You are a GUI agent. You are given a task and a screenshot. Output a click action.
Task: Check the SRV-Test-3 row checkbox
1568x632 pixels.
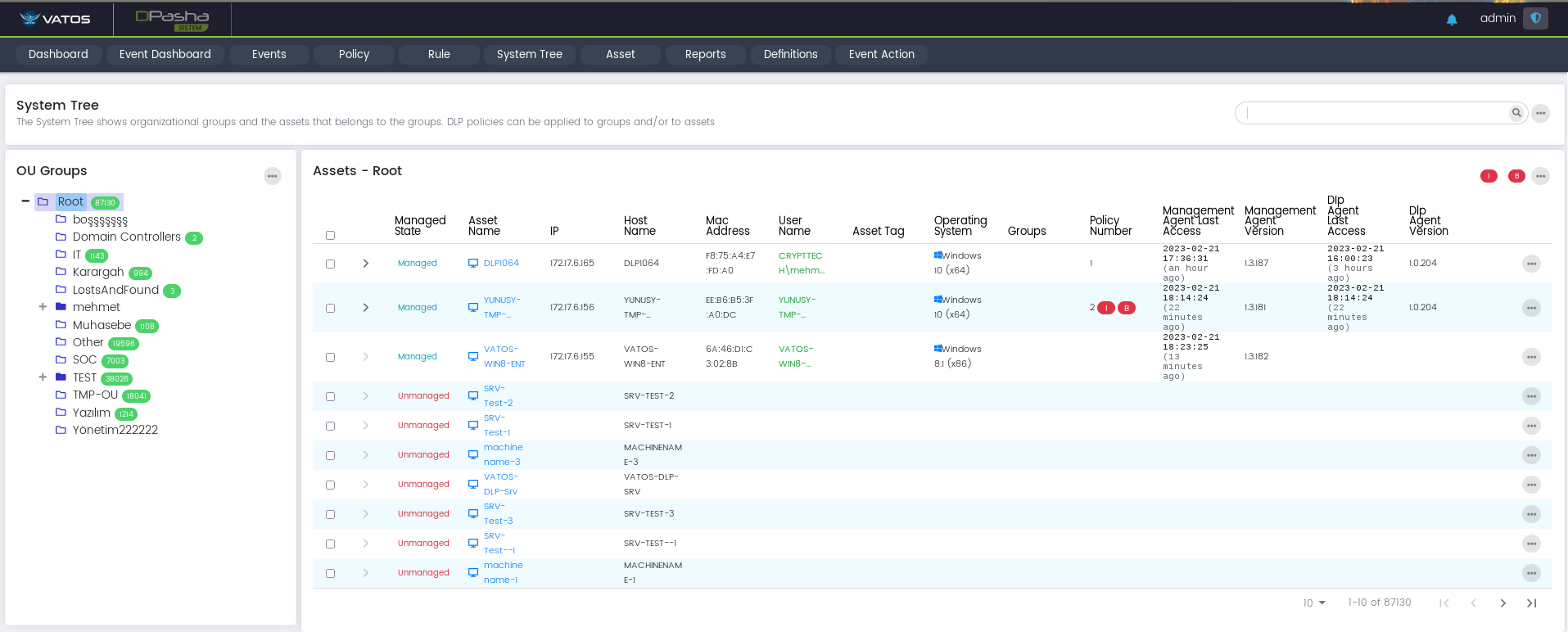click(331, 514)
